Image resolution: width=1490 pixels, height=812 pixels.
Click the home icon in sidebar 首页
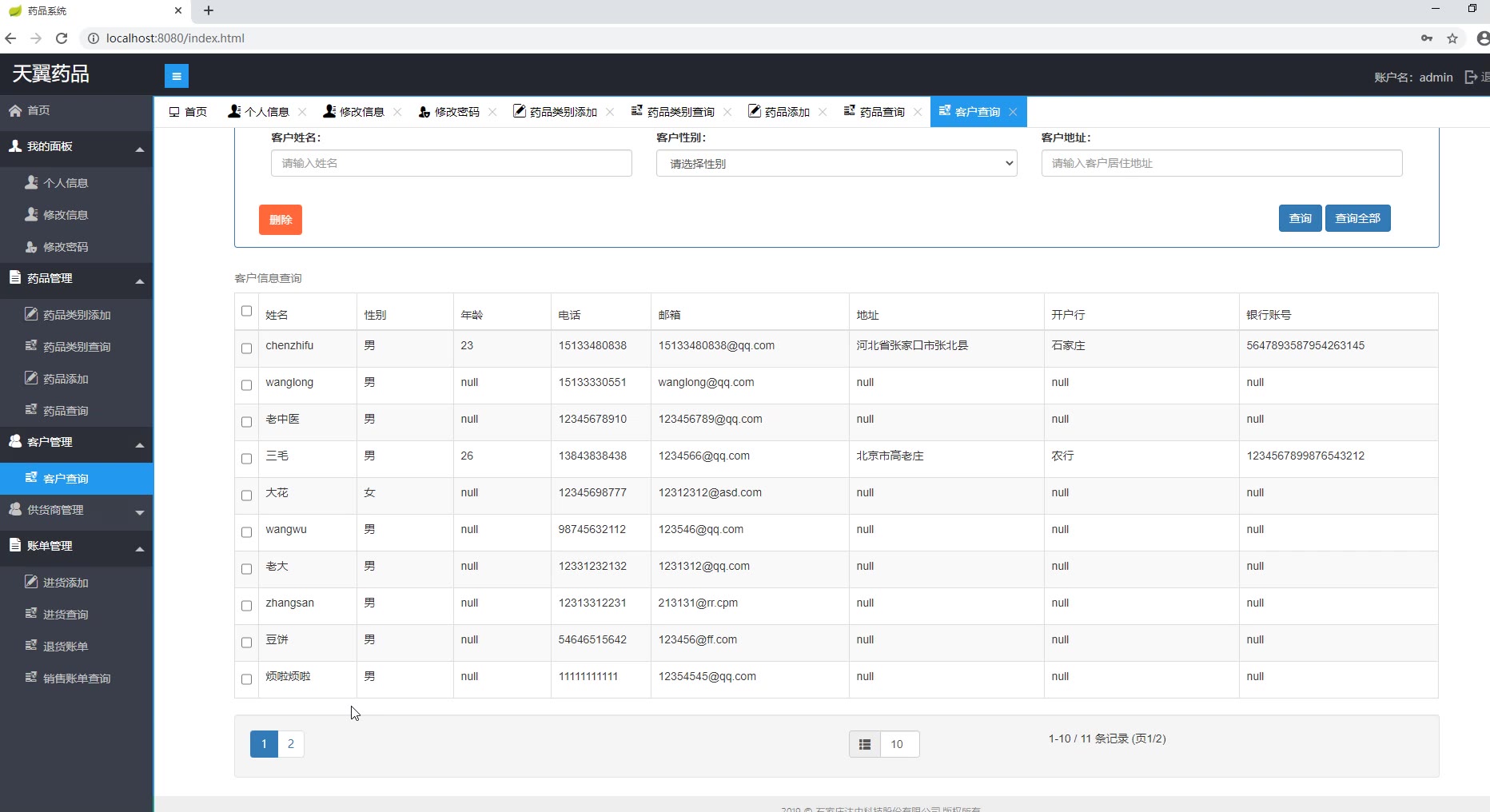tap(15, 110)
